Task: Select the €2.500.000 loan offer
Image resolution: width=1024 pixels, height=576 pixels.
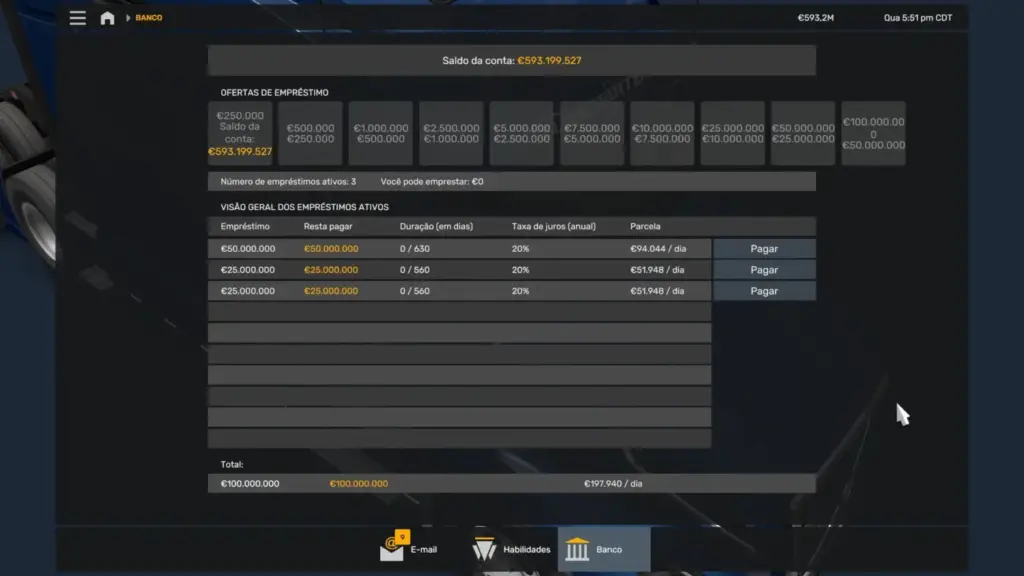Action: point(451,133)
